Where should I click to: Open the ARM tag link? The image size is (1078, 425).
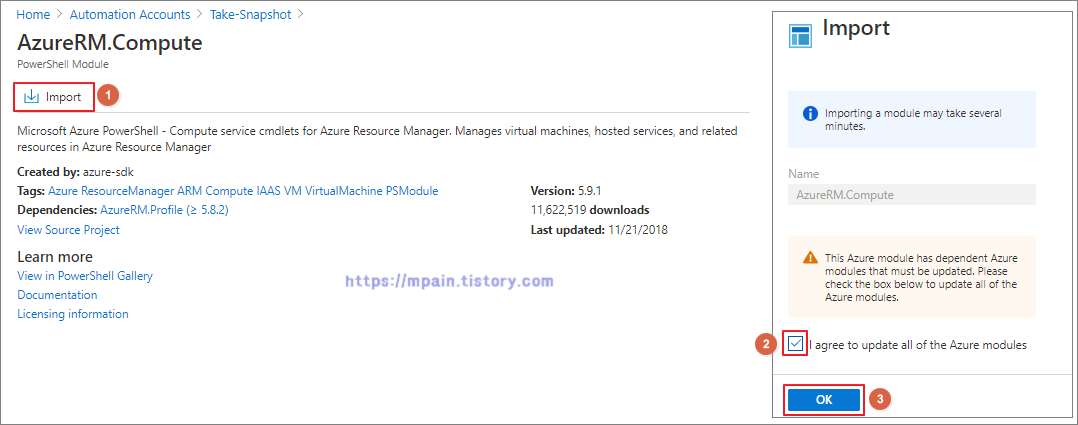pyautogui.click(x=190, y=190)
